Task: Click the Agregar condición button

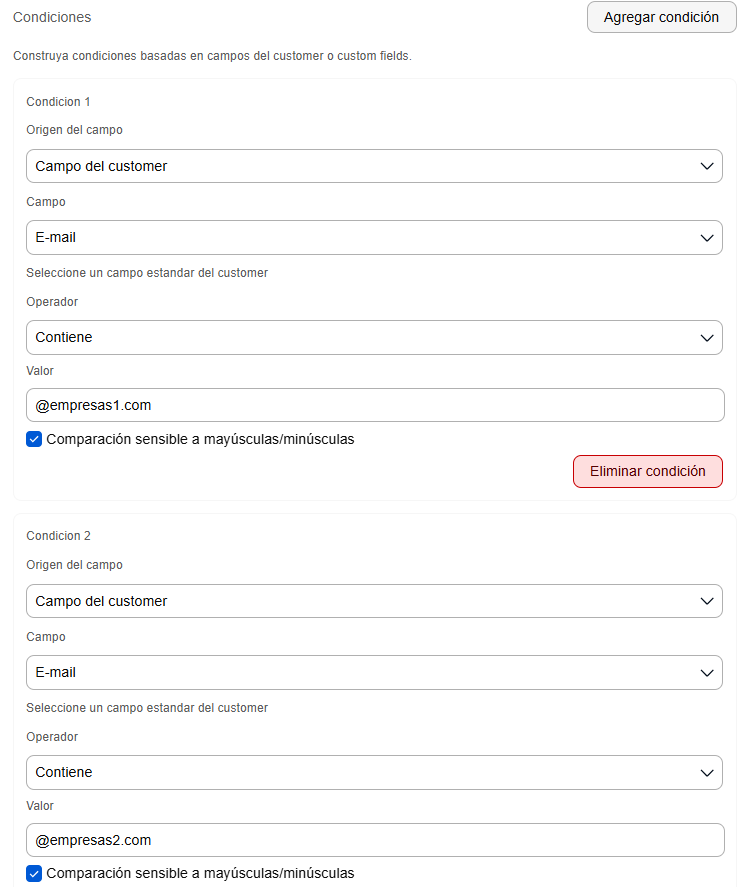Action: pyautogui.click(x=661, y=17)
